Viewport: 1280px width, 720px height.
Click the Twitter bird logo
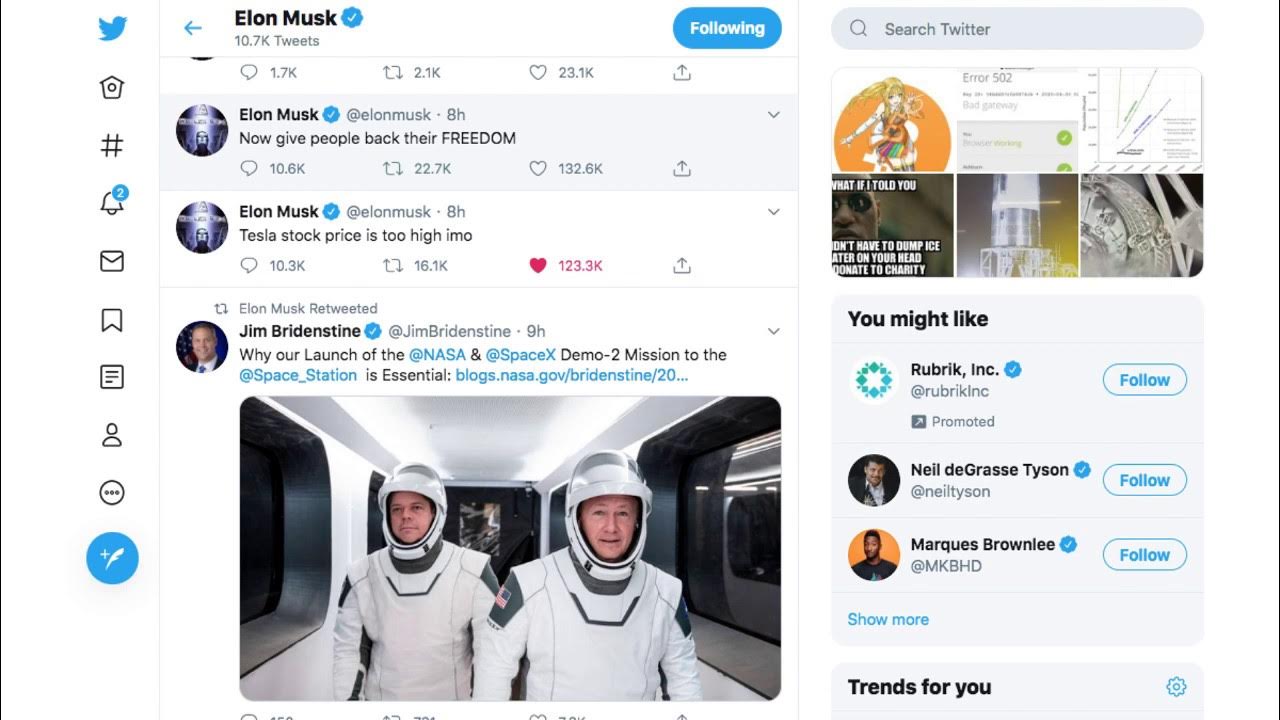(112, 29)
